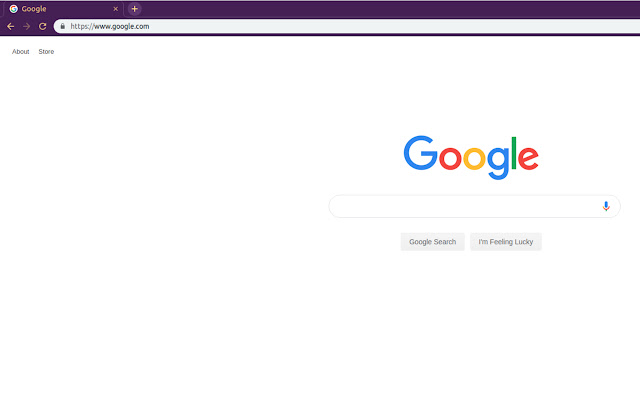Viewport: 640px width, 400px height.
Task: Open the About link
Action: pyautogui.click(x=20, y=52)
